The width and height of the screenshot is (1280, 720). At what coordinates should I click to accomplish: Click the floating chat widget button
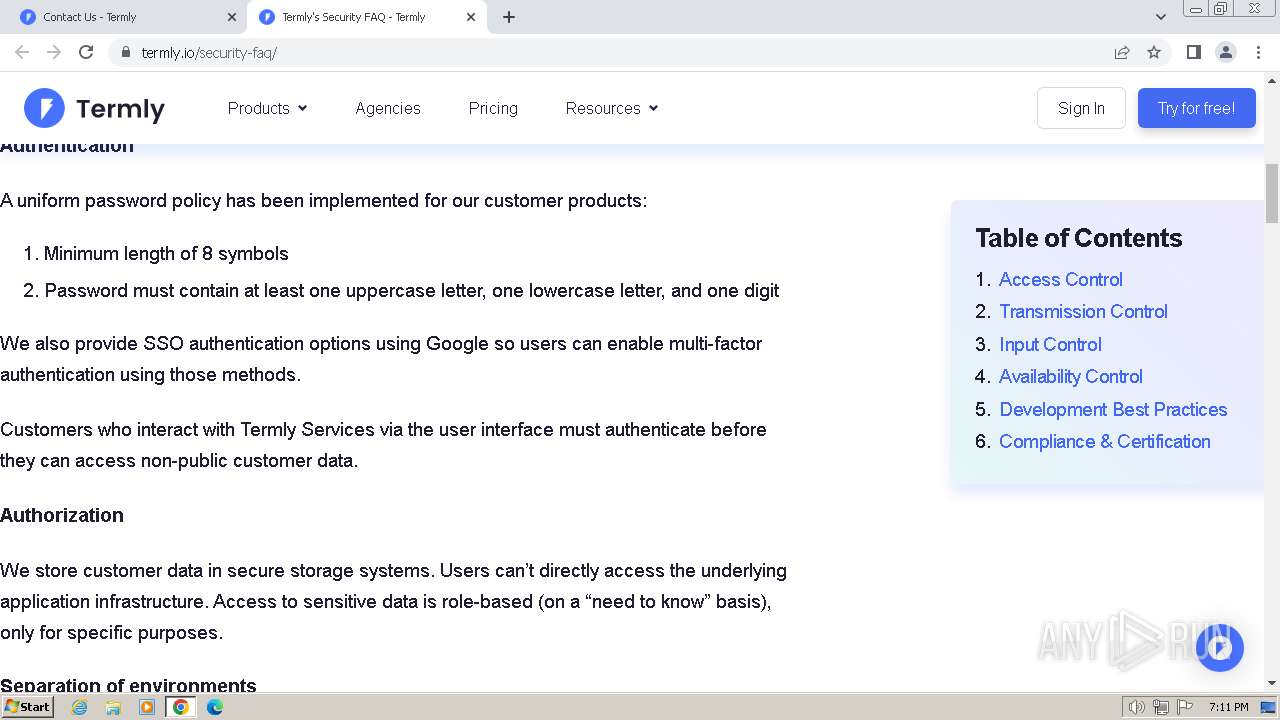coord(1219,648)
